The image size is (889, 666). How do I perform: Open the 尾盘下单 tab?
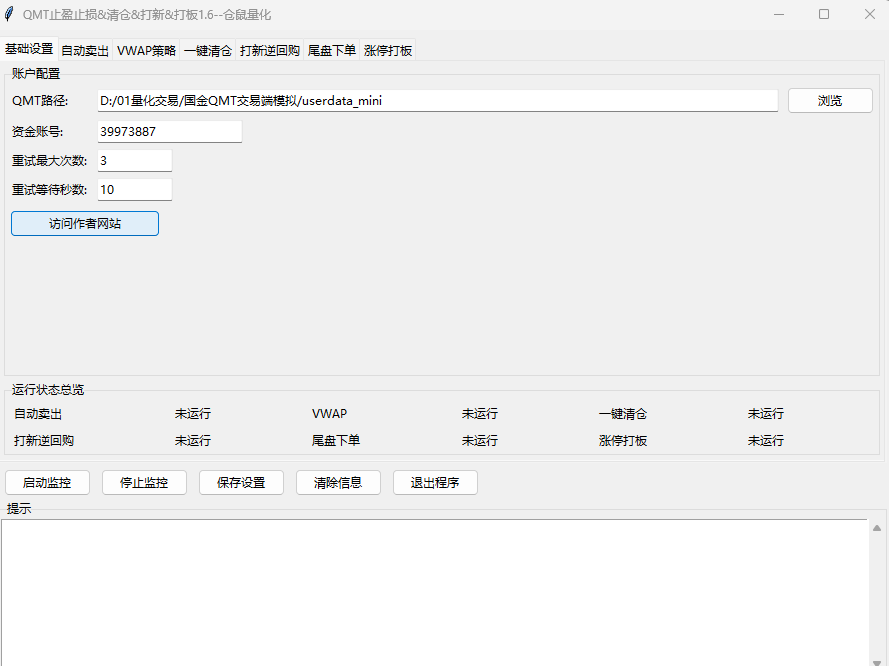click(331, 49)
